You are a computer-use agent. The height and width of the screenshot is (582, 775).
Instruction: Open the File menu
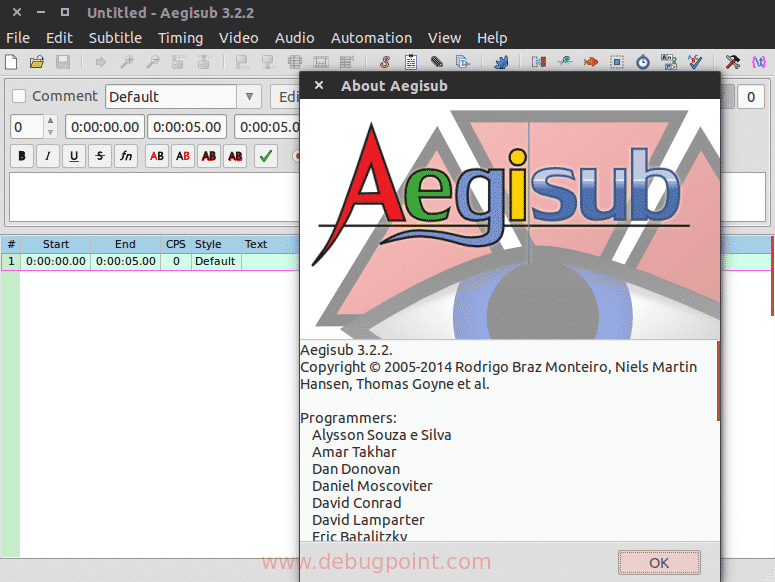pyautogui.click(x=18, y=38)
